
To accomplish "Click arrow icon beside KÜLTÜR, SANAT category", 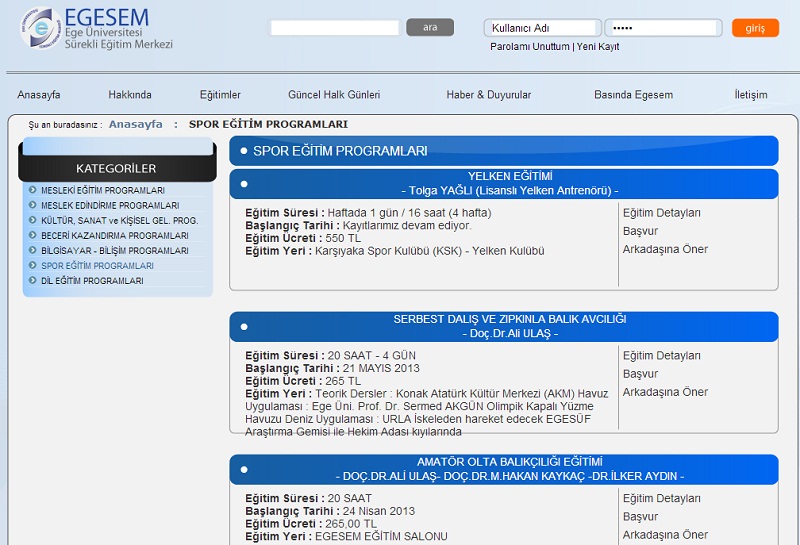I will pos(33,220).
